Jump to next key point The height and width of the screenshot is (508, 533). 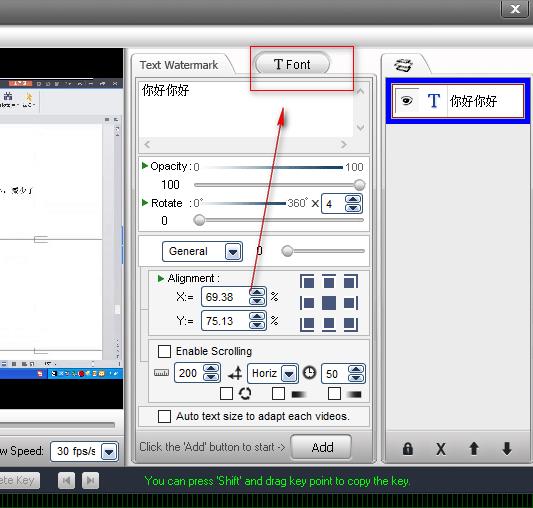coord(90,480)
